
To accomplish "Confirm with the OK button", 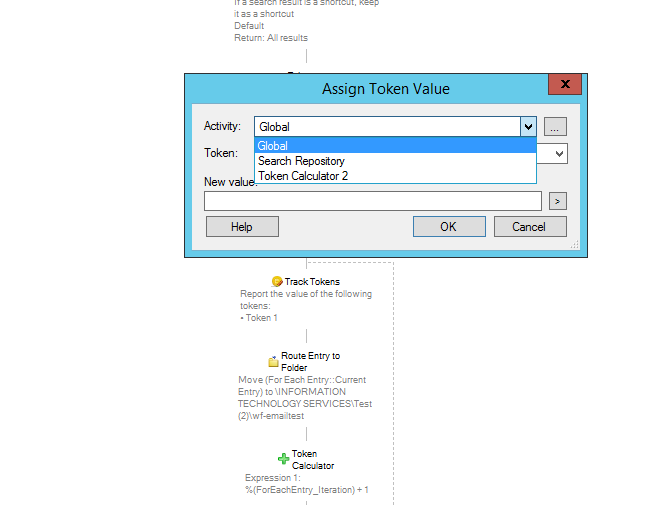I will coord(449,227).
